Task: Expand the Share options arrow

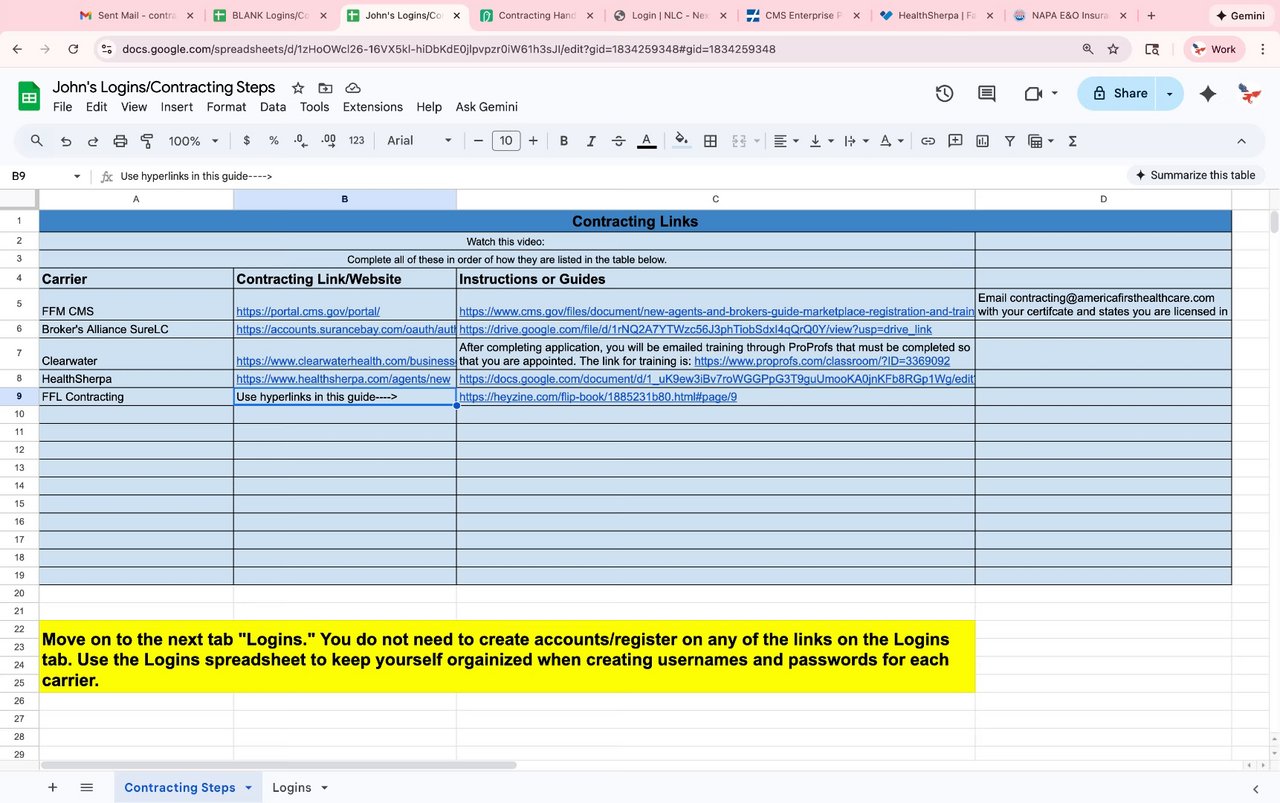Action: [1170, 93]
